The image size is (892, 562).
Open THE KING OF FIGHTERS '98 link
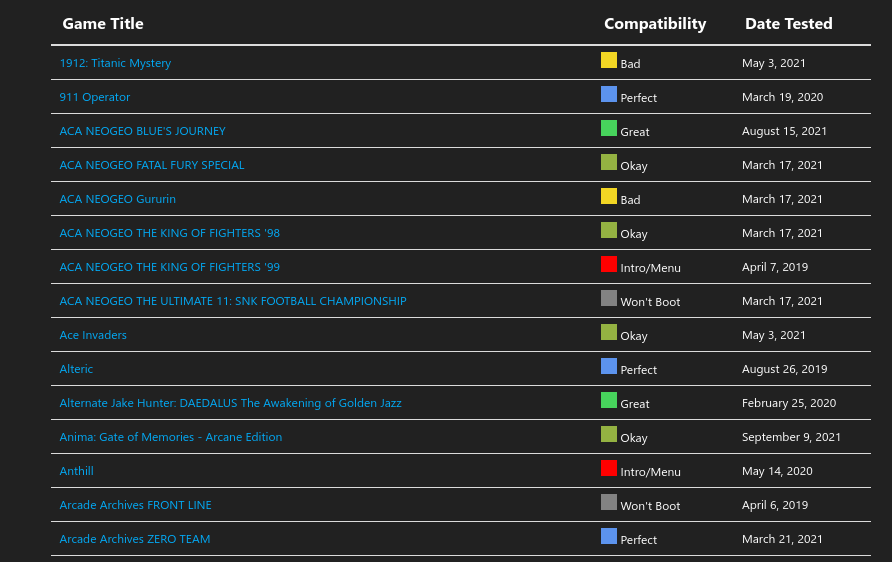(x=169, y=233)
